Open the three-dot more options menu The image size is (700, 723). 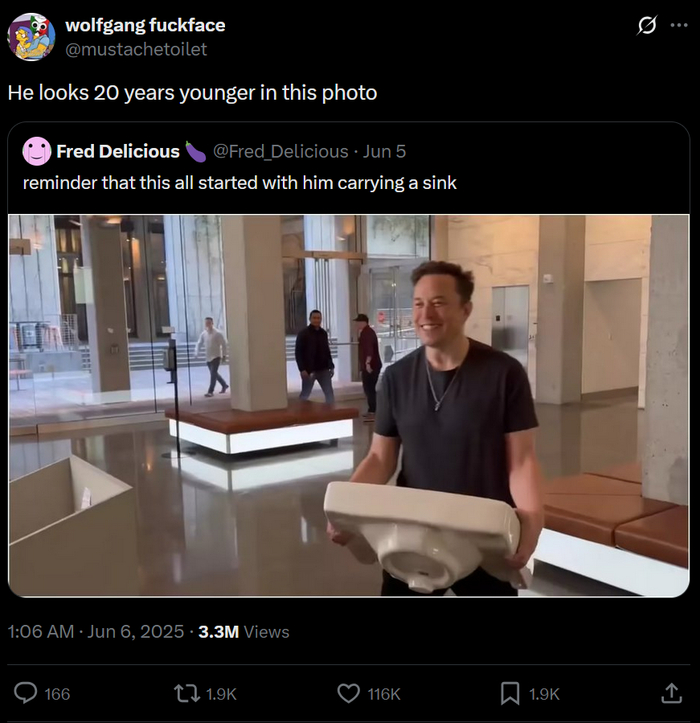click(x=679, y=26)
